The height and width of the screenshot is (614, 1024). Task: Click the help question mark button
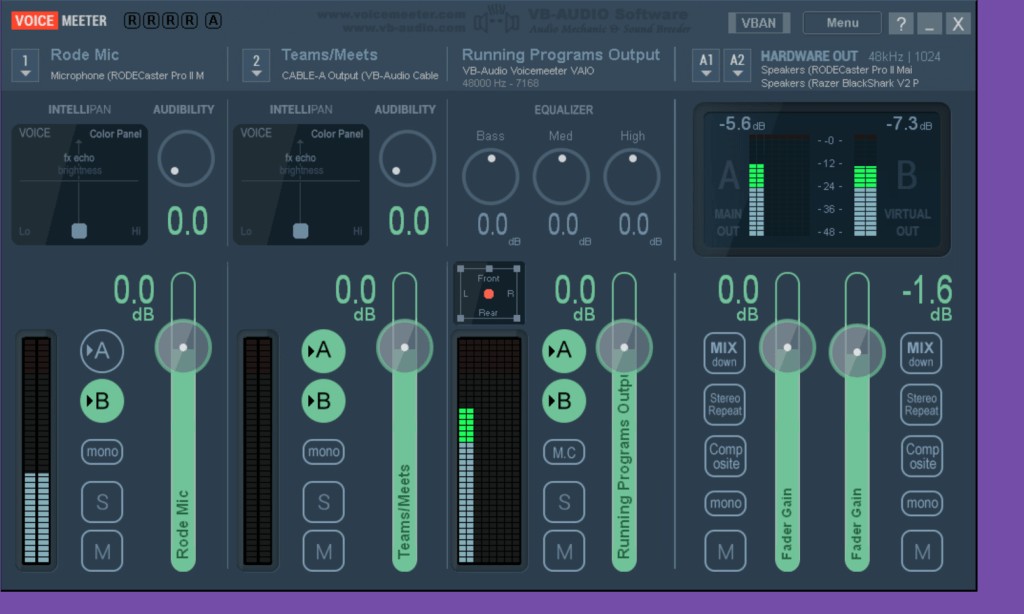tap(901, 24)
